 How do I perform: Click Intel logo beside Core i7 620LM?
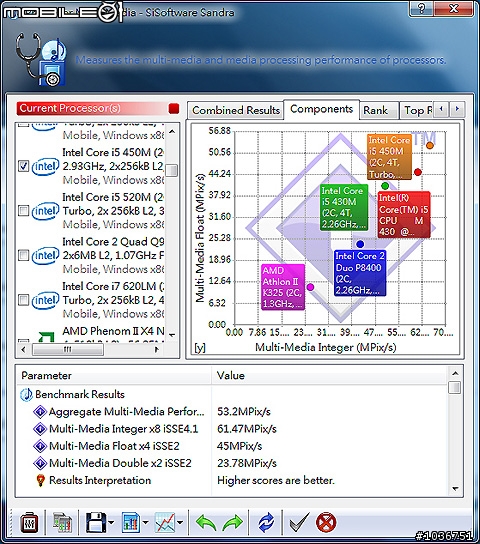tap(45, 300)
